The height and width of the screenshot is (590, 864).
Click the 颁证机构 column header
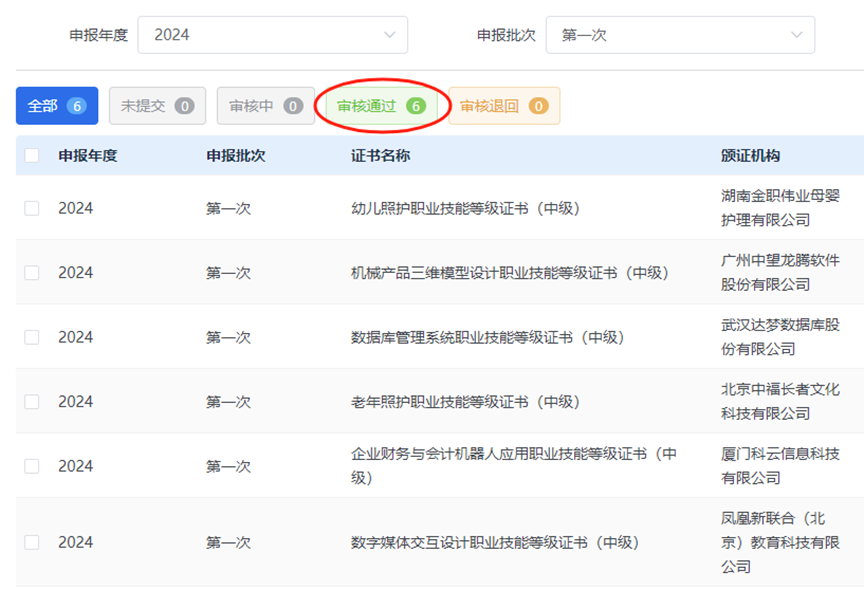coord(750,156)
